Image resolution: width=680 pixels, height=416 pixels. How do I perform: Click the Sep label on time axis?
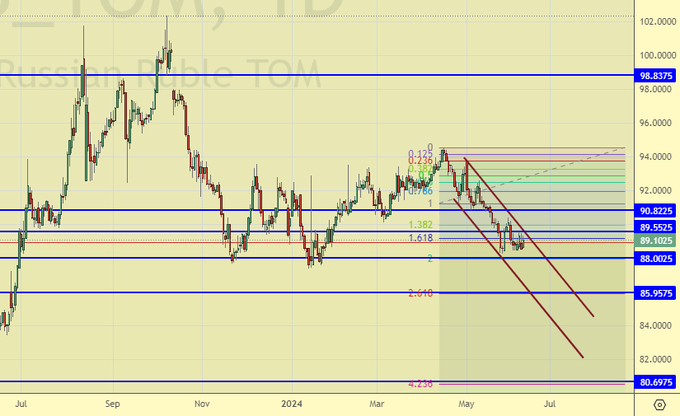click(113, 404)
